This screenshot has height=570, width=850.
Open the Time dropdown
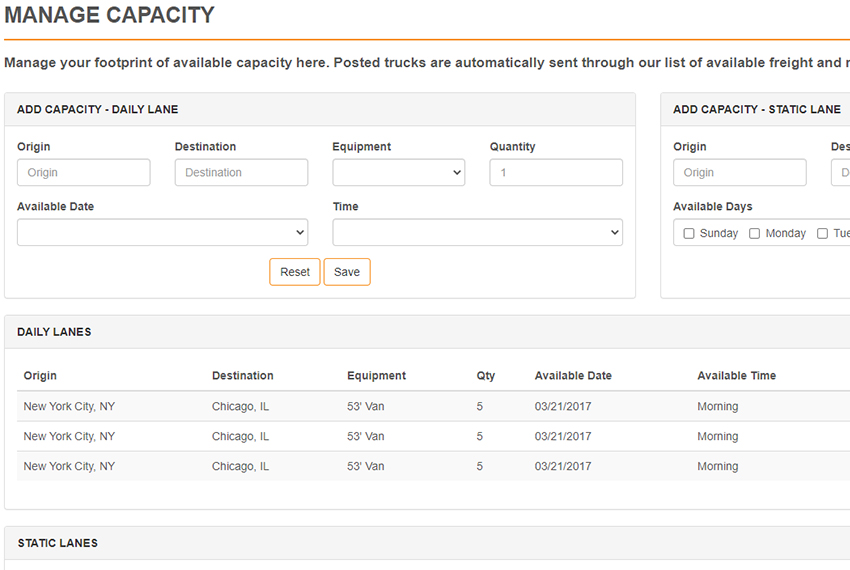[478, 232]
